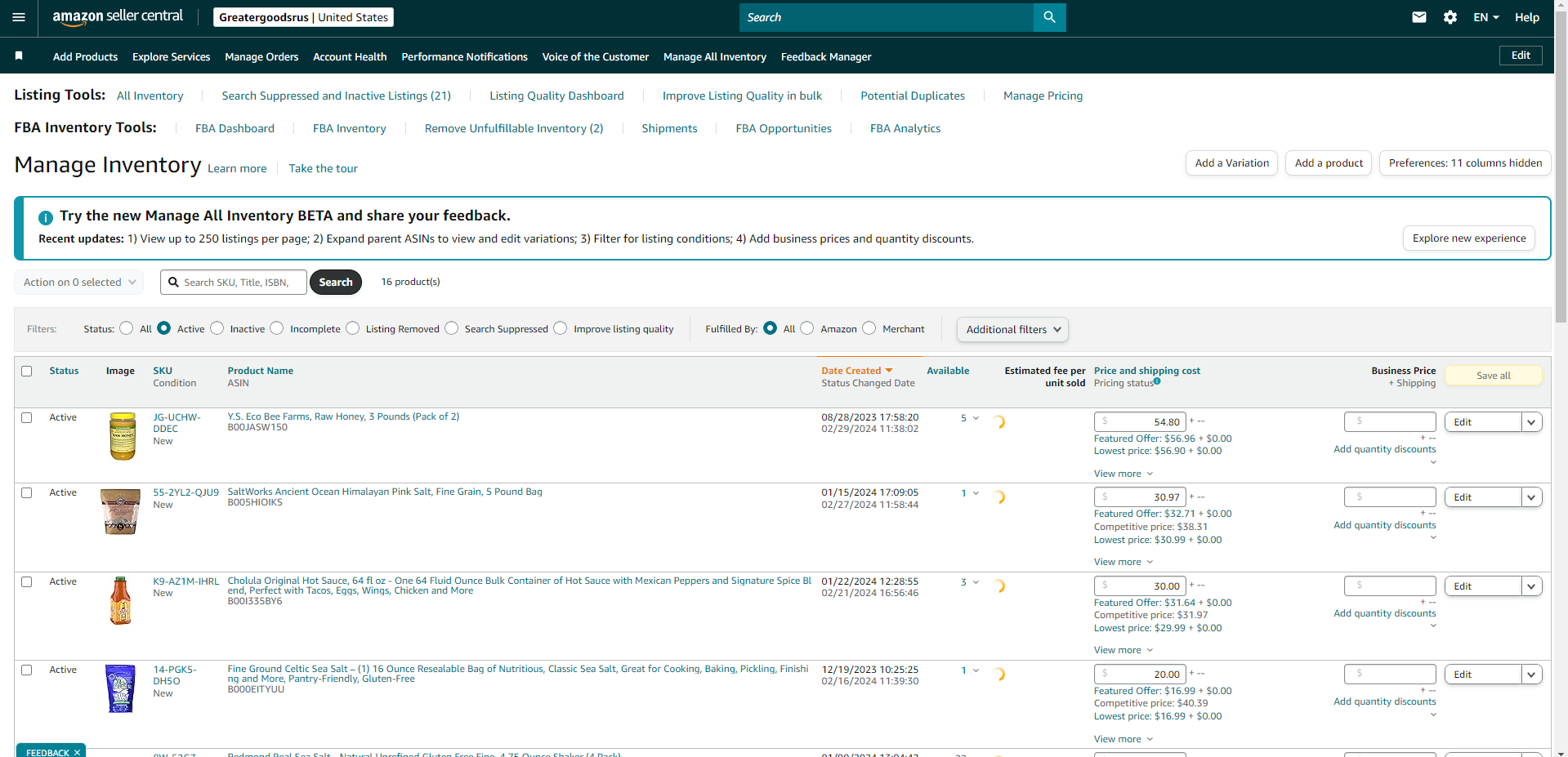Click Explore new experience button
This screenshot has width=1568, height=757.
[1469, 238]
